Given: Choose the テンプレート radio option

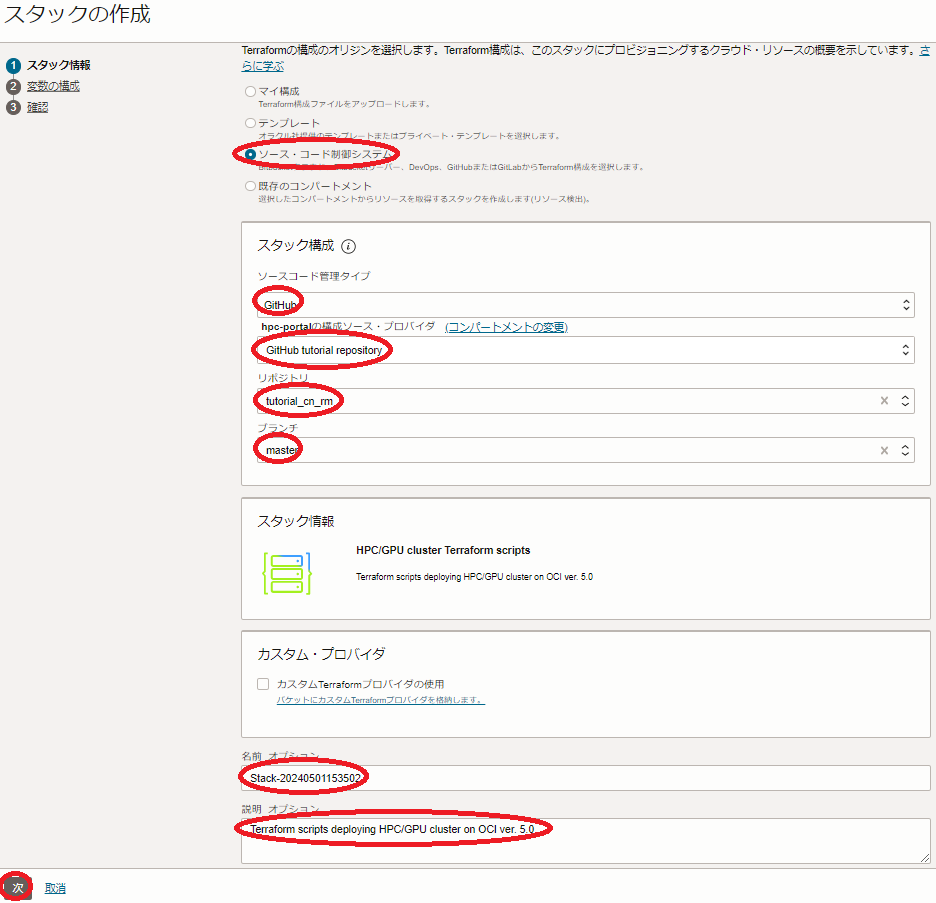Looking at the screenshot, I should tap(250, 123).
